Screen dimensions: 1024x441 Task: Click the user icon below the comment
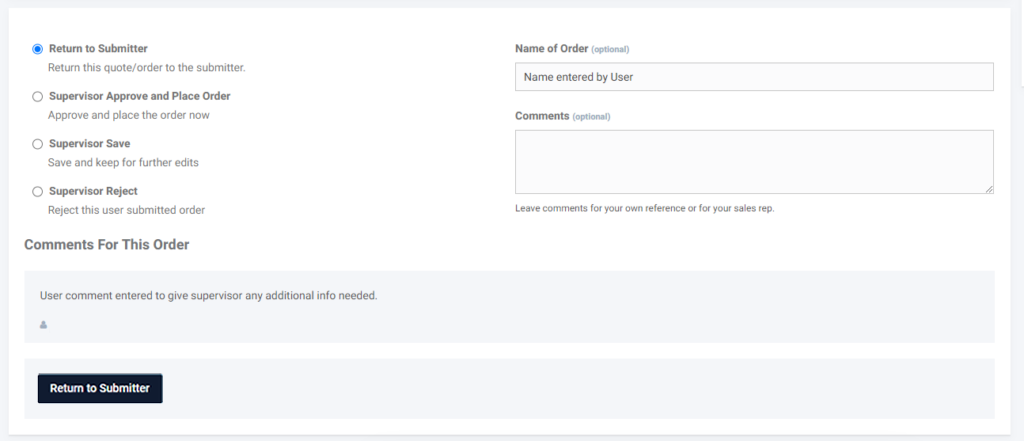pos(44,325)
